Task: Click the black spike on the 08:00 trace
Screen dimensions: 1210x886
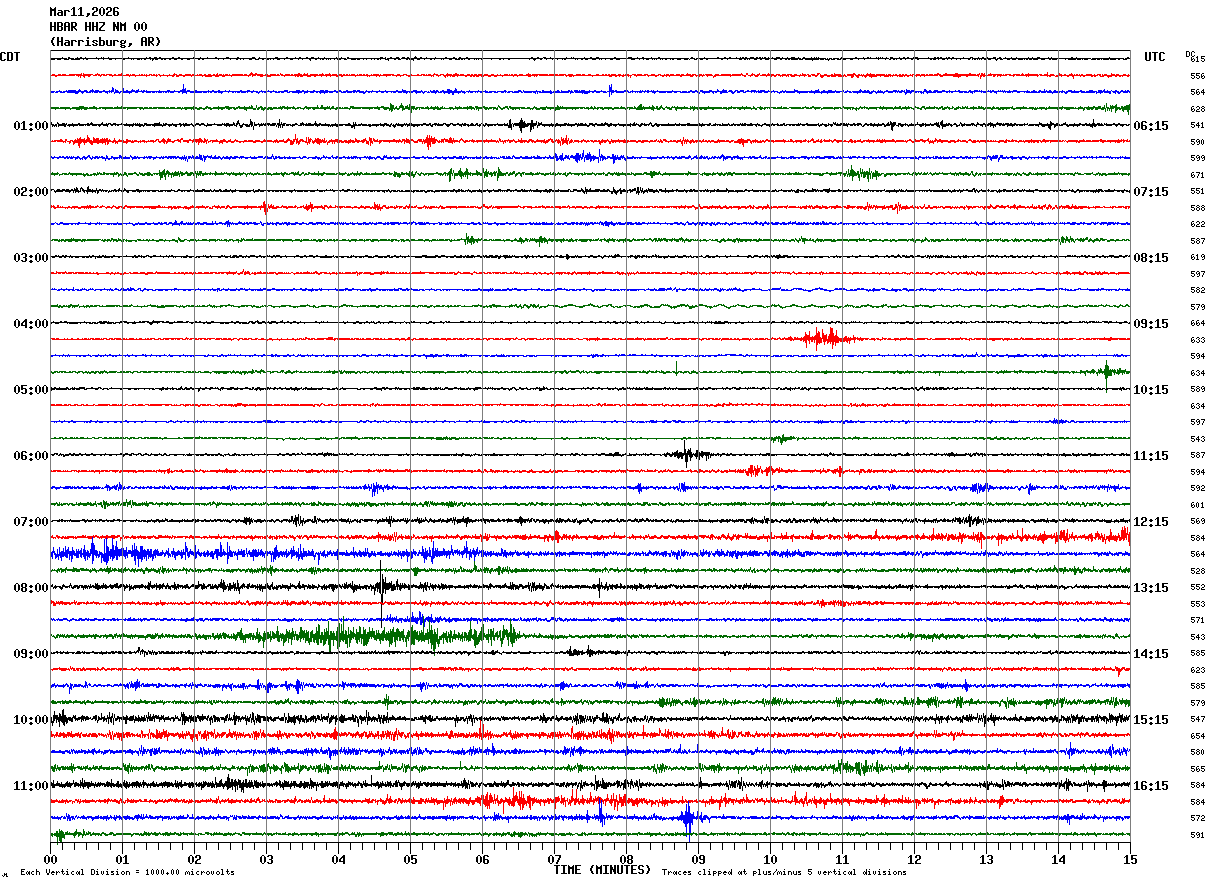Action: click(x=381, y=585)
